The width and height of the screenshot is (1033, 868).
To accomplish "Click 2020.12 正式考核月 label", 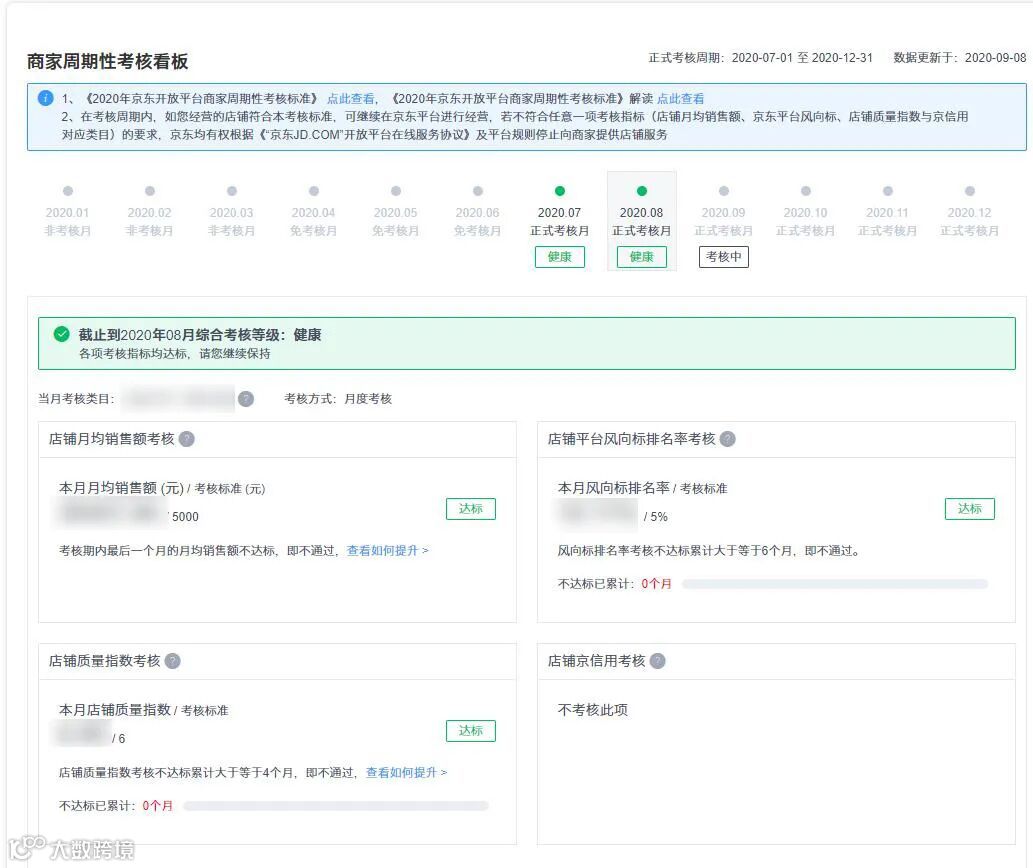I will point(969,231).
